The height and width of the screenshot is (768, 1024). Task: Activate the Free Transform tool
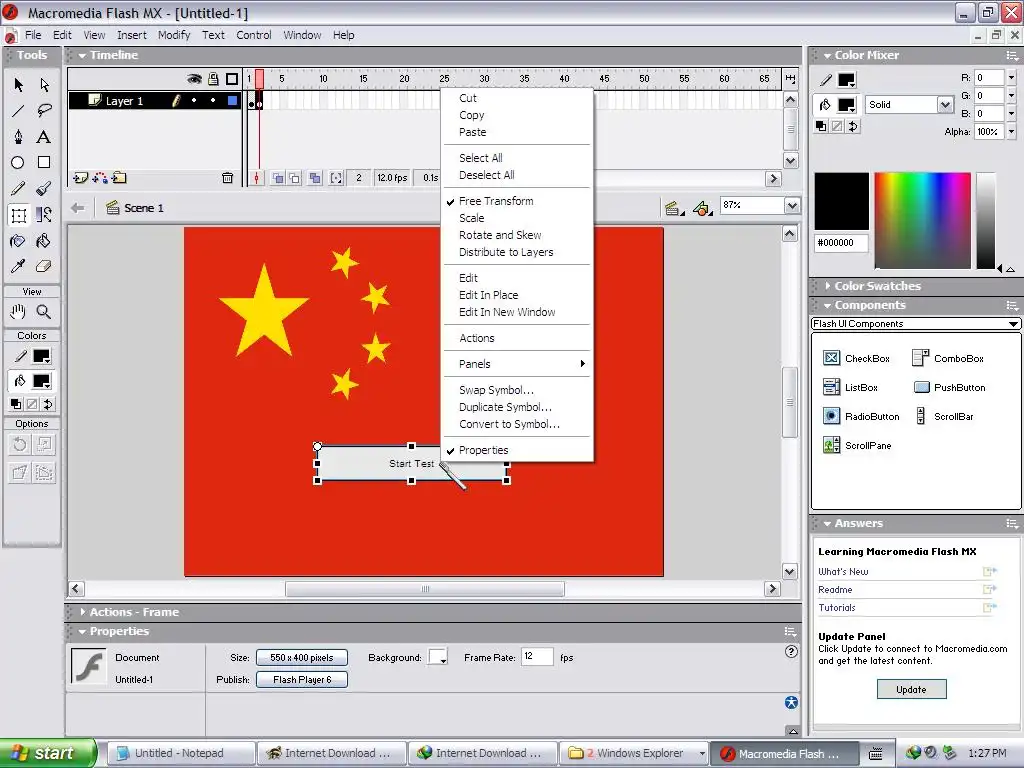pos(18,215)
